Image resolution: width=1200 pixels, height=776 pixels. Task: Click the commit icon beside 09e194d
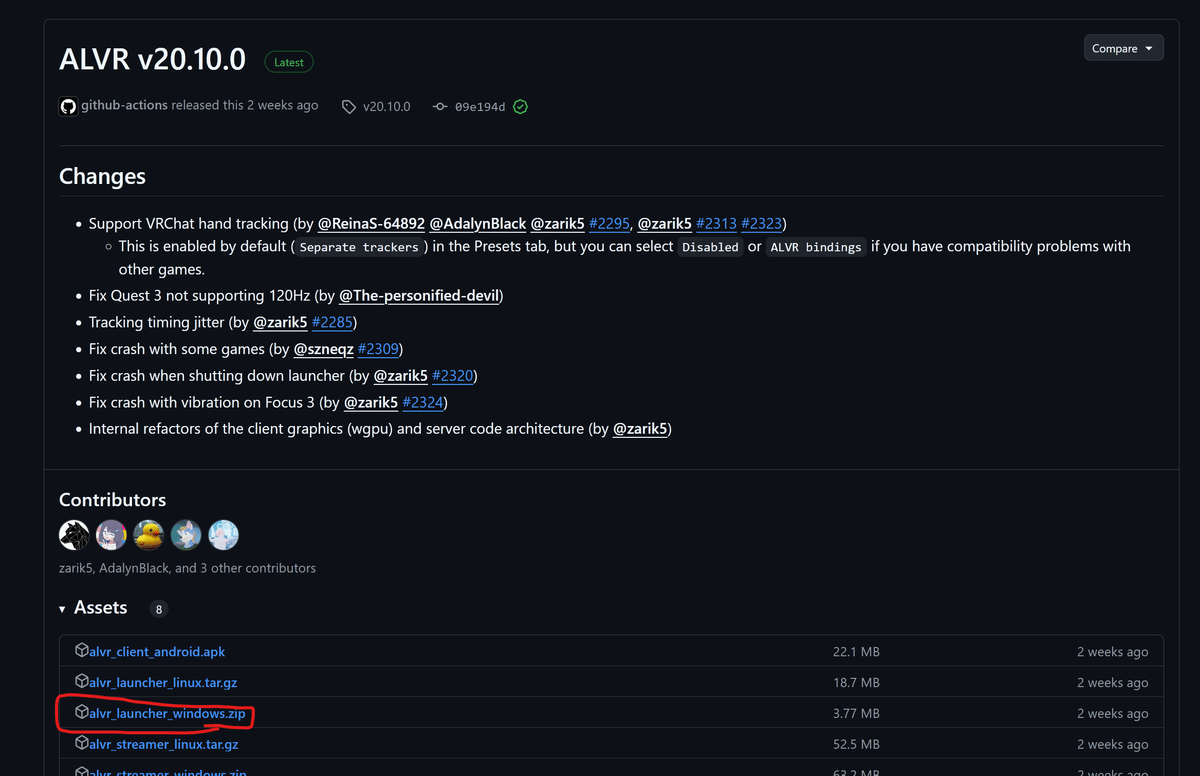tap(440, 106)
